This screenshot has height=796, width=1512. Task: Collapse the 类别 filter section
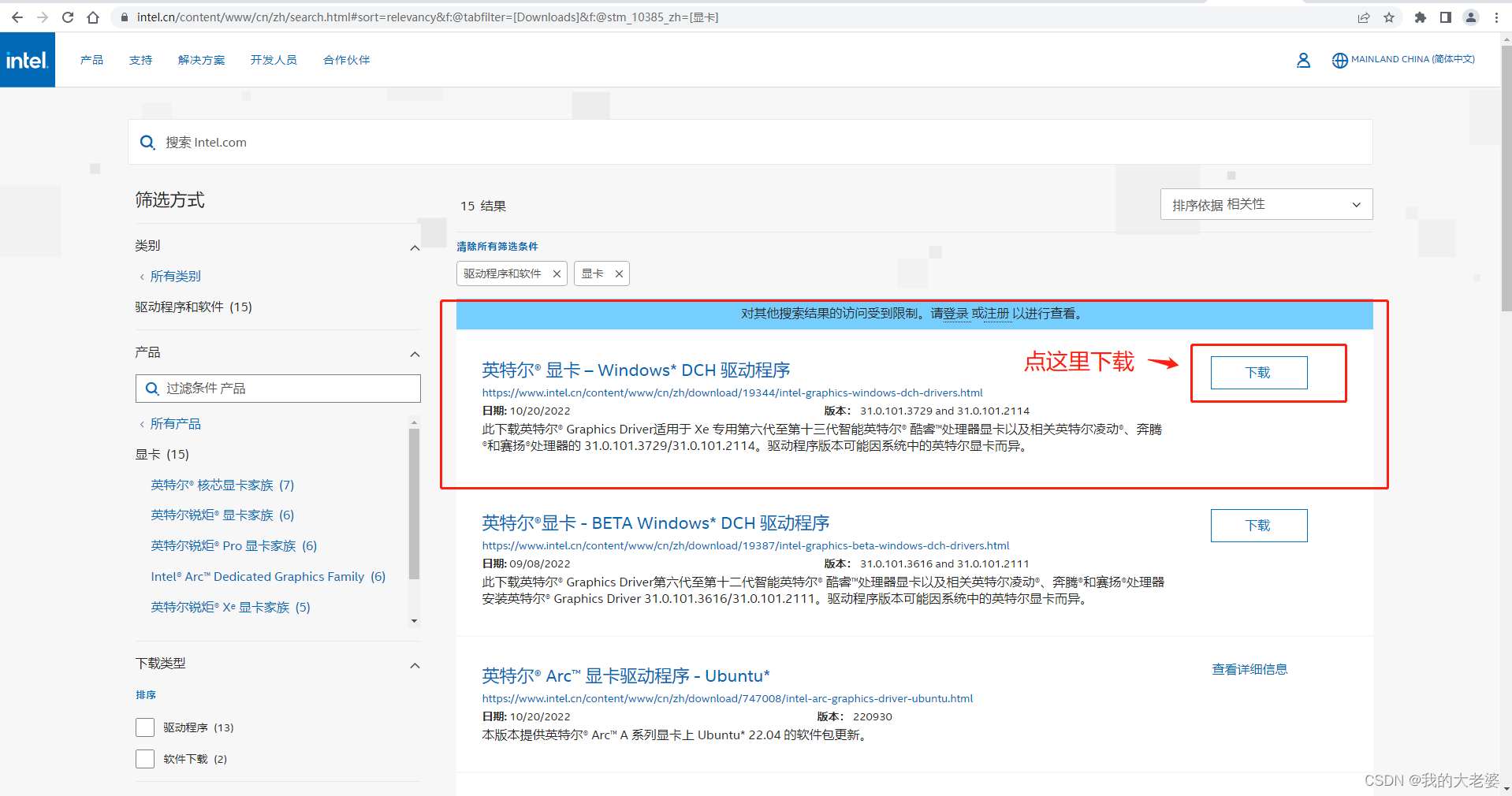[415, 247]
